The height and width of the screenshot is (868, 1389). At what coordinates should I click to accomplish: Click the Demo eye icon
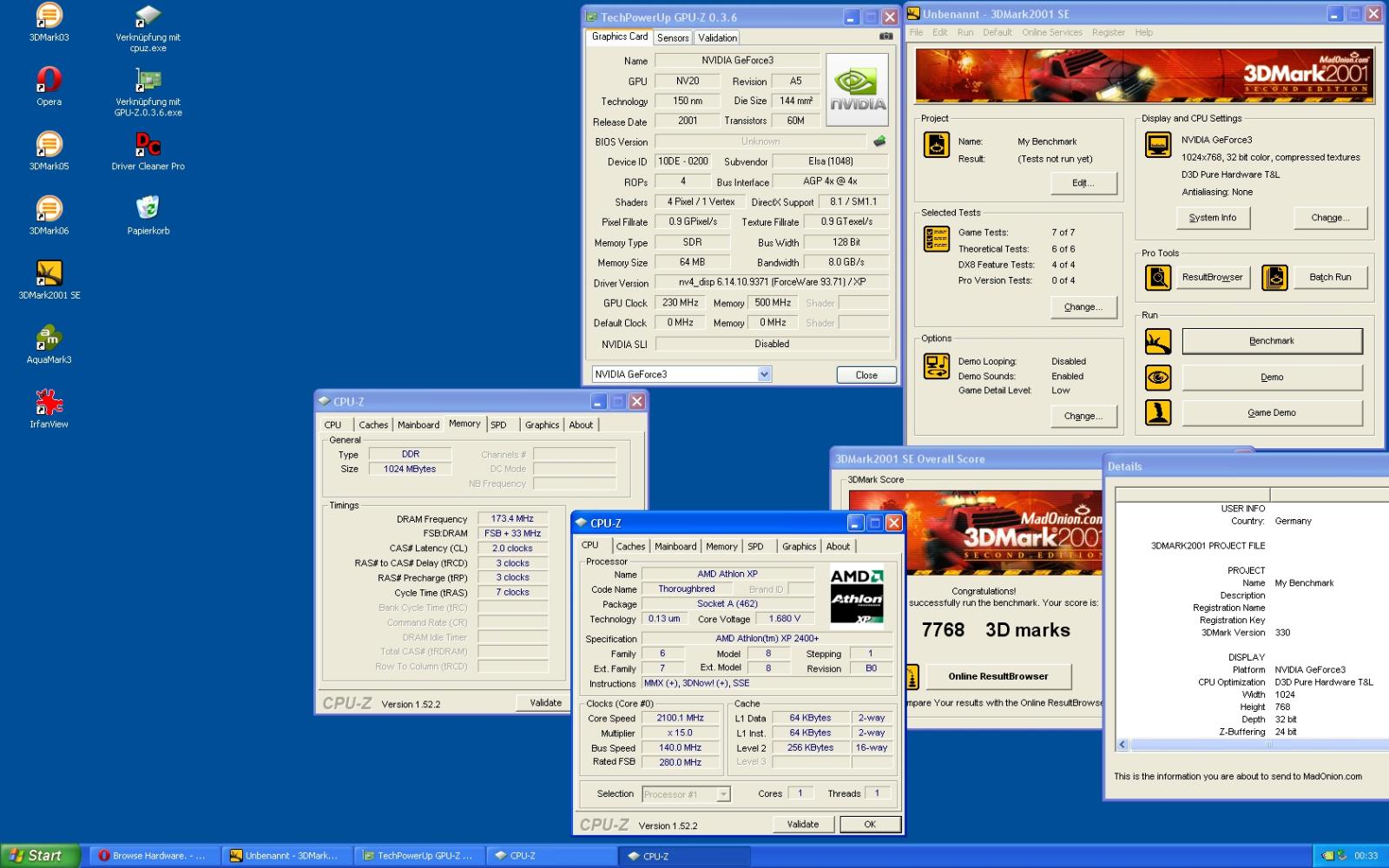(1158, 378)
